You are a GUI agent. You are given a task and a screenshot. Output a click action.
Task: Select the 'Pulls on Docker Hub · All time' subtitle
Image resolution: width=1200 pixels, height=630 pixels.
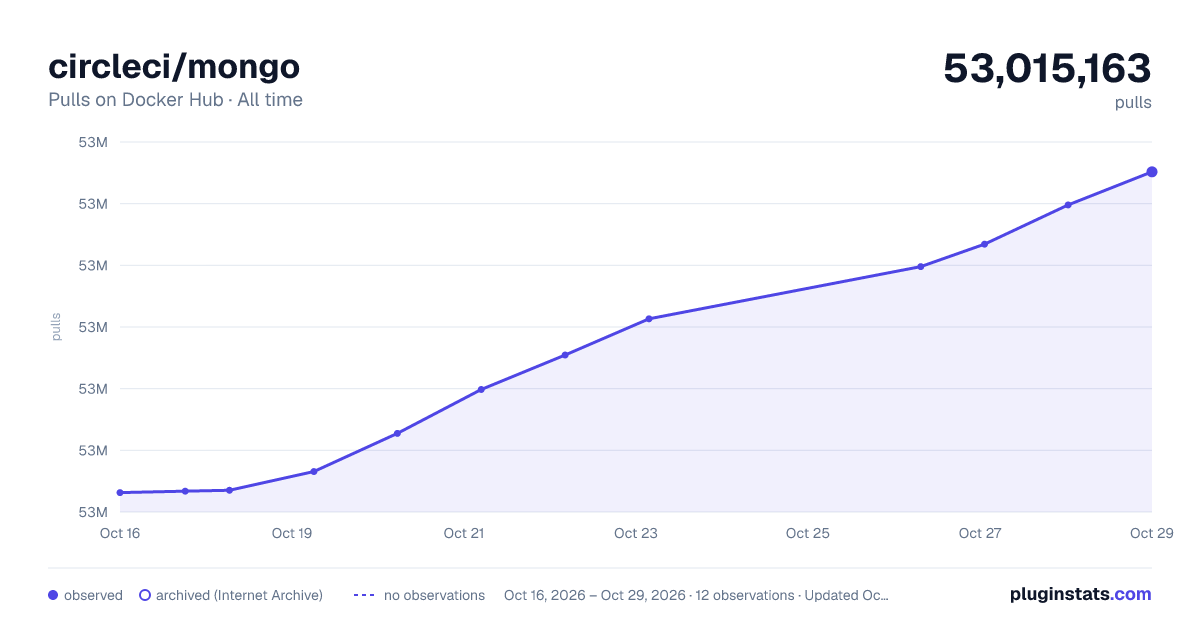pyautogui.click(x=175, y=100)
